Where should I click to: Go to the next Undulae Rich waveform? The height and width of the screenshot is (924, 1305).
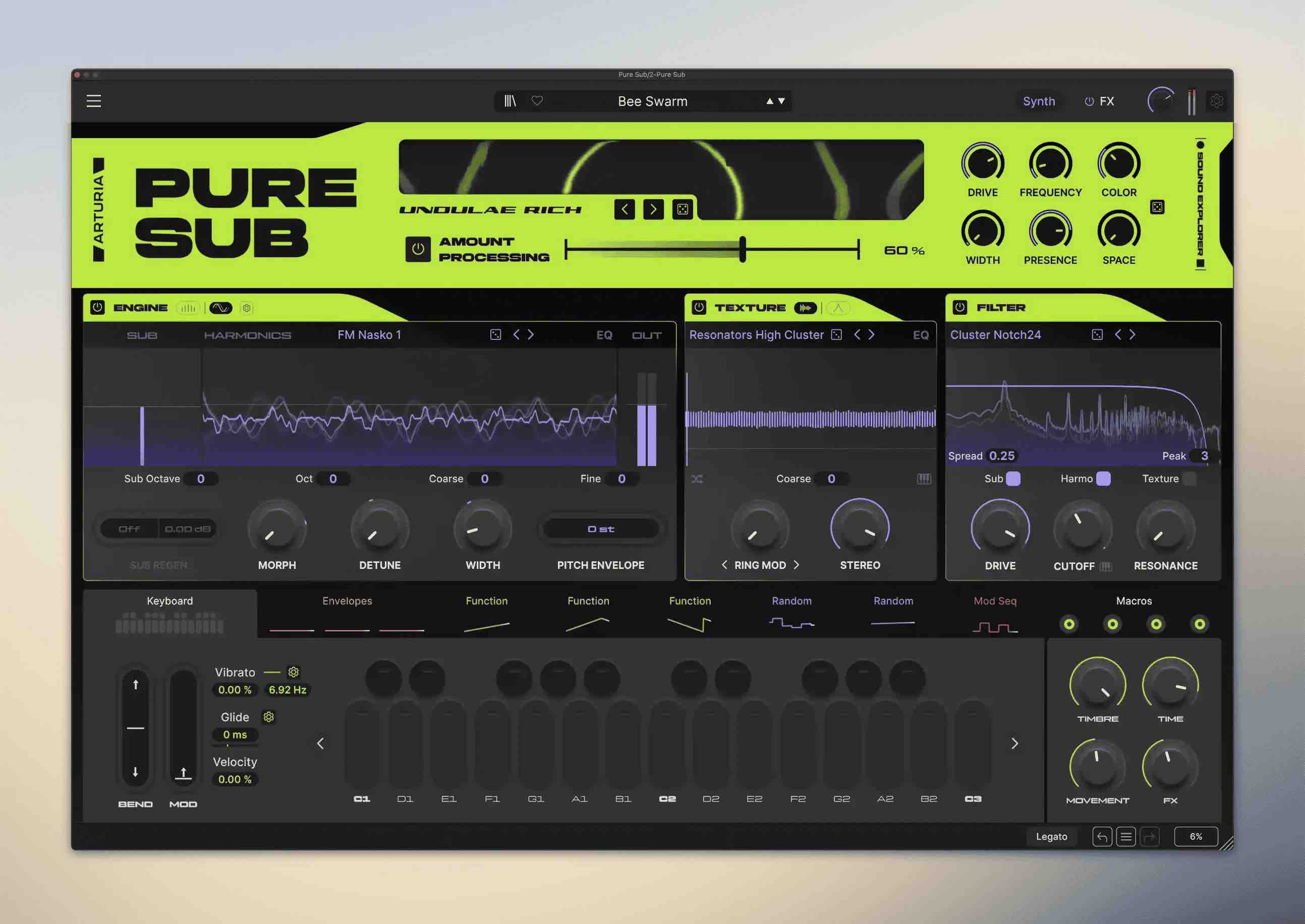pos(653,209)
